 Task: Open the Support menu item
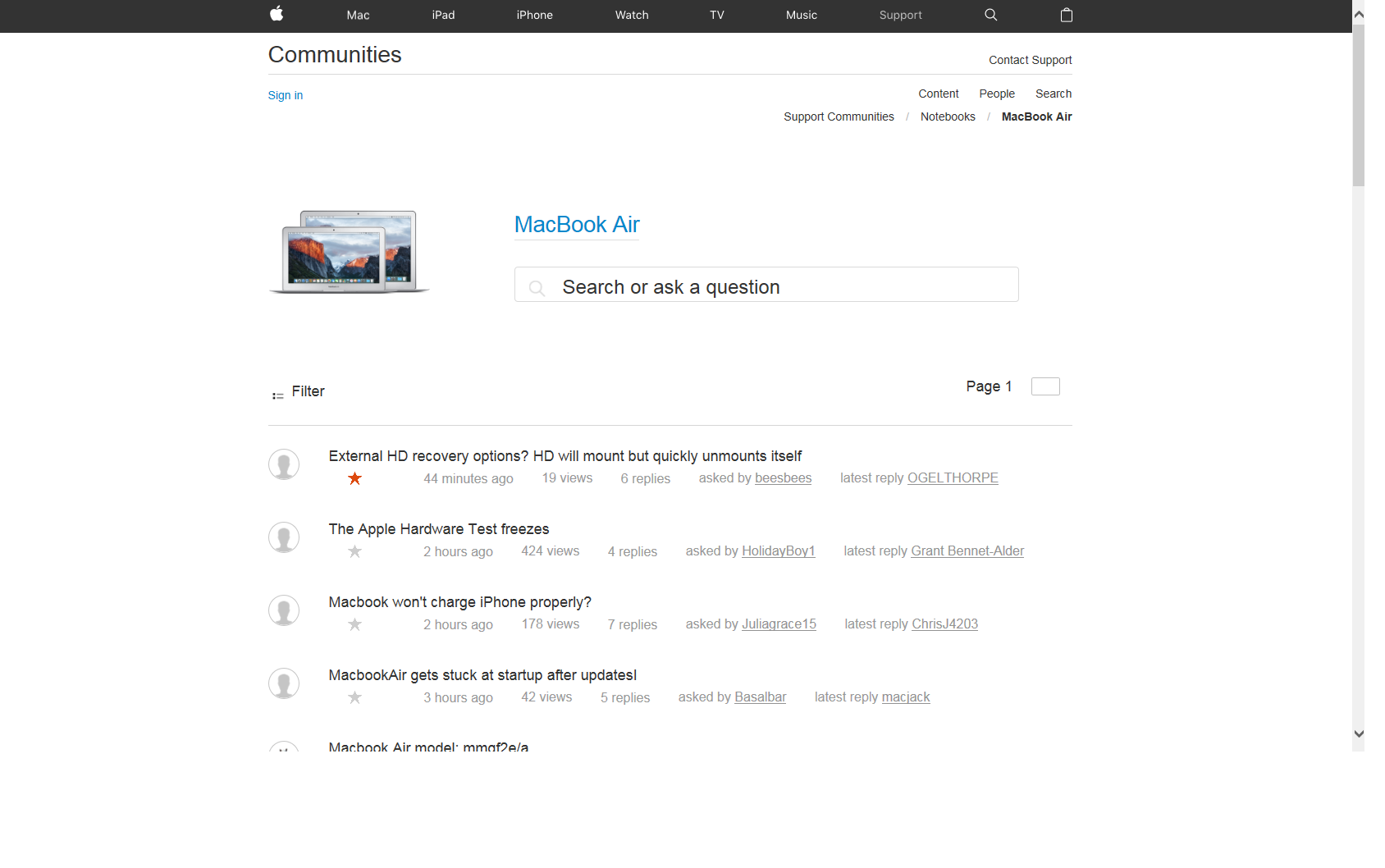tap(900, 15)
